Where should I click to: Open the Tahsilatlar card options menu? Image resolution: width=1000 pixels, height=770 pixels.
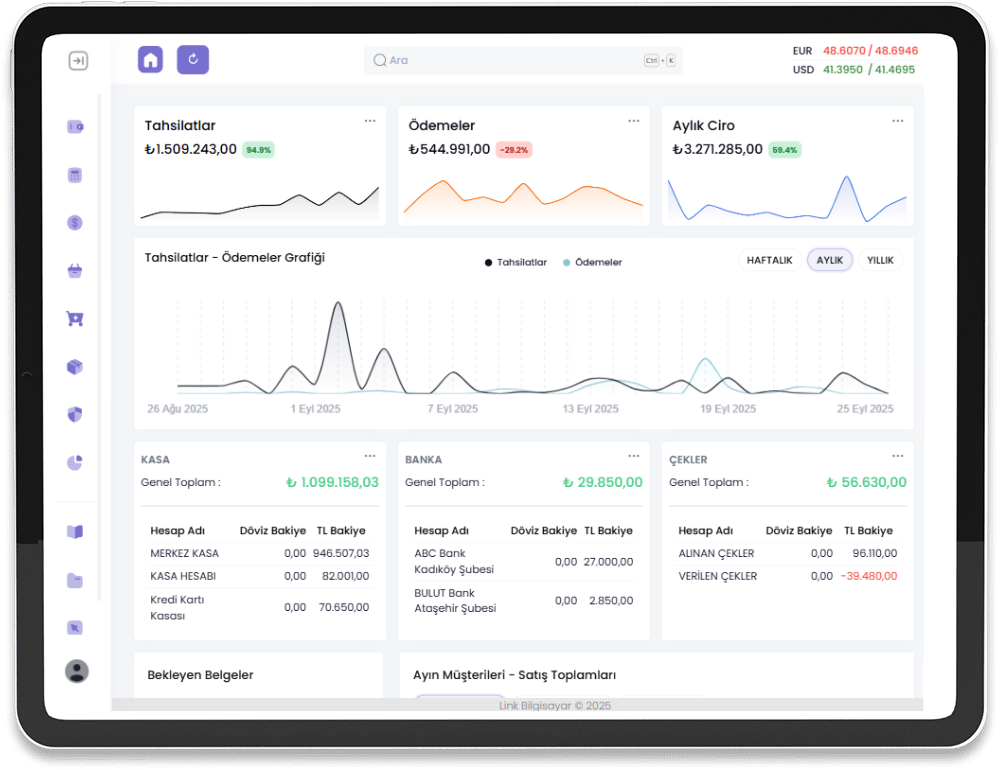[x=370, y=121]
